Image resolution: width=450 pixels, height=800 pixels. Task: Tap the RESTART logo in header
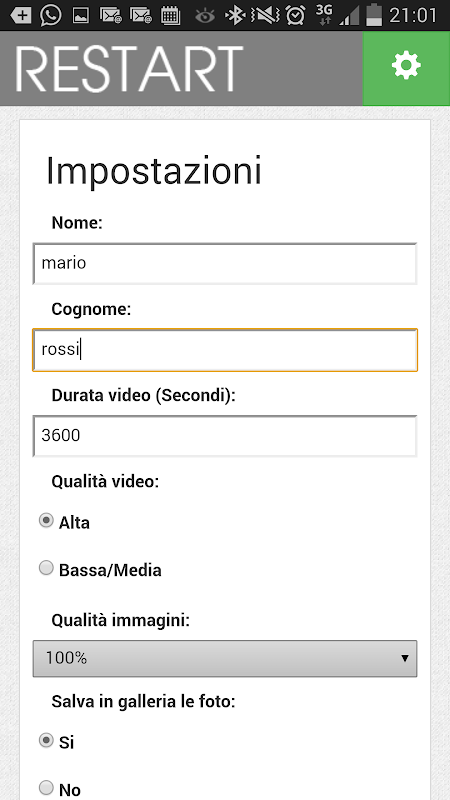(x=130, y=69)
